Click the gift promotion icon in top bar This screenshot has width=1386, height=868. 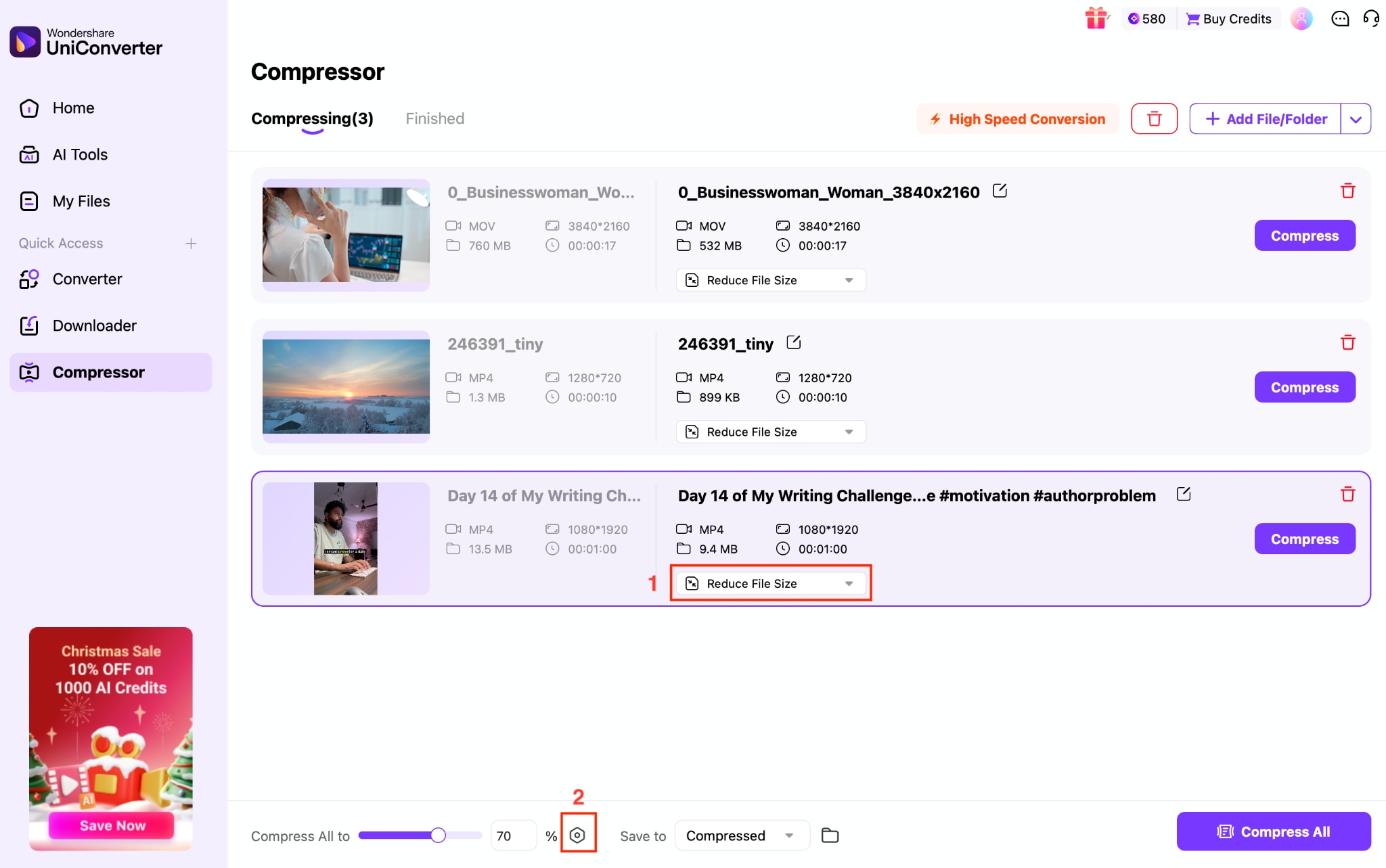pyautogui.click(x=1096, y=18)
